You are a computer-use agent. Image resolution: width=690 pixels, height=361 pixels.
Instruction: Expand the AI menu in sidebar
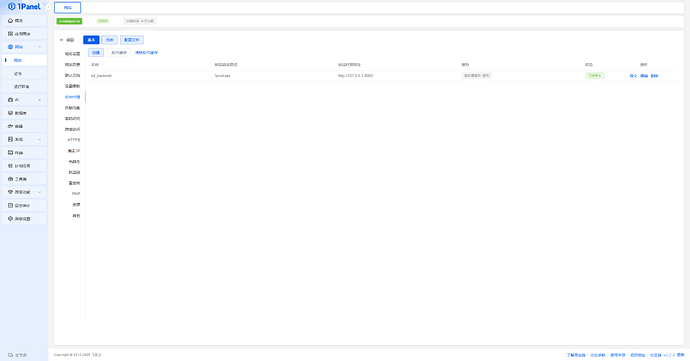click(x=40, y=100)
